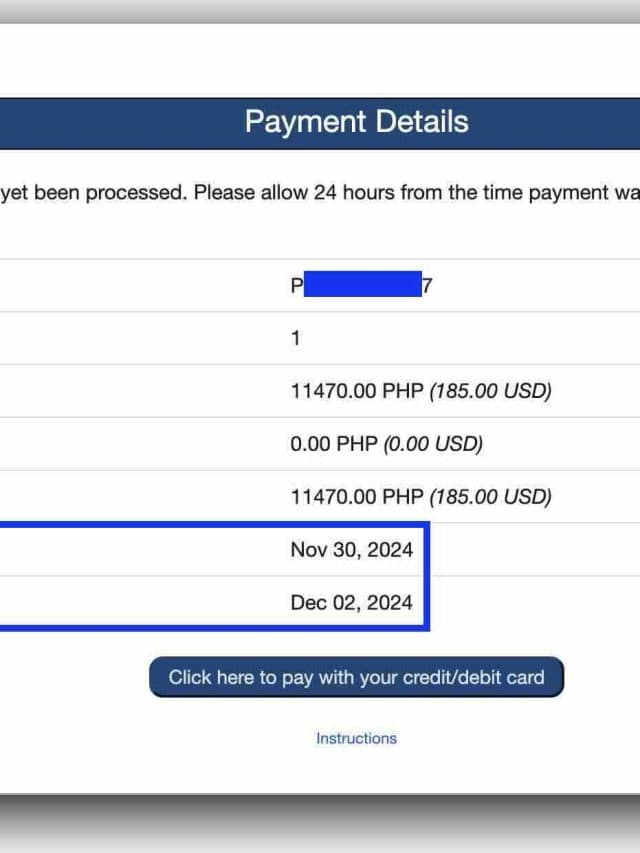This screenshot has height=853, width=640.
Task: Select the Nov 30, 2024 date
Action: tap(351, 549)
